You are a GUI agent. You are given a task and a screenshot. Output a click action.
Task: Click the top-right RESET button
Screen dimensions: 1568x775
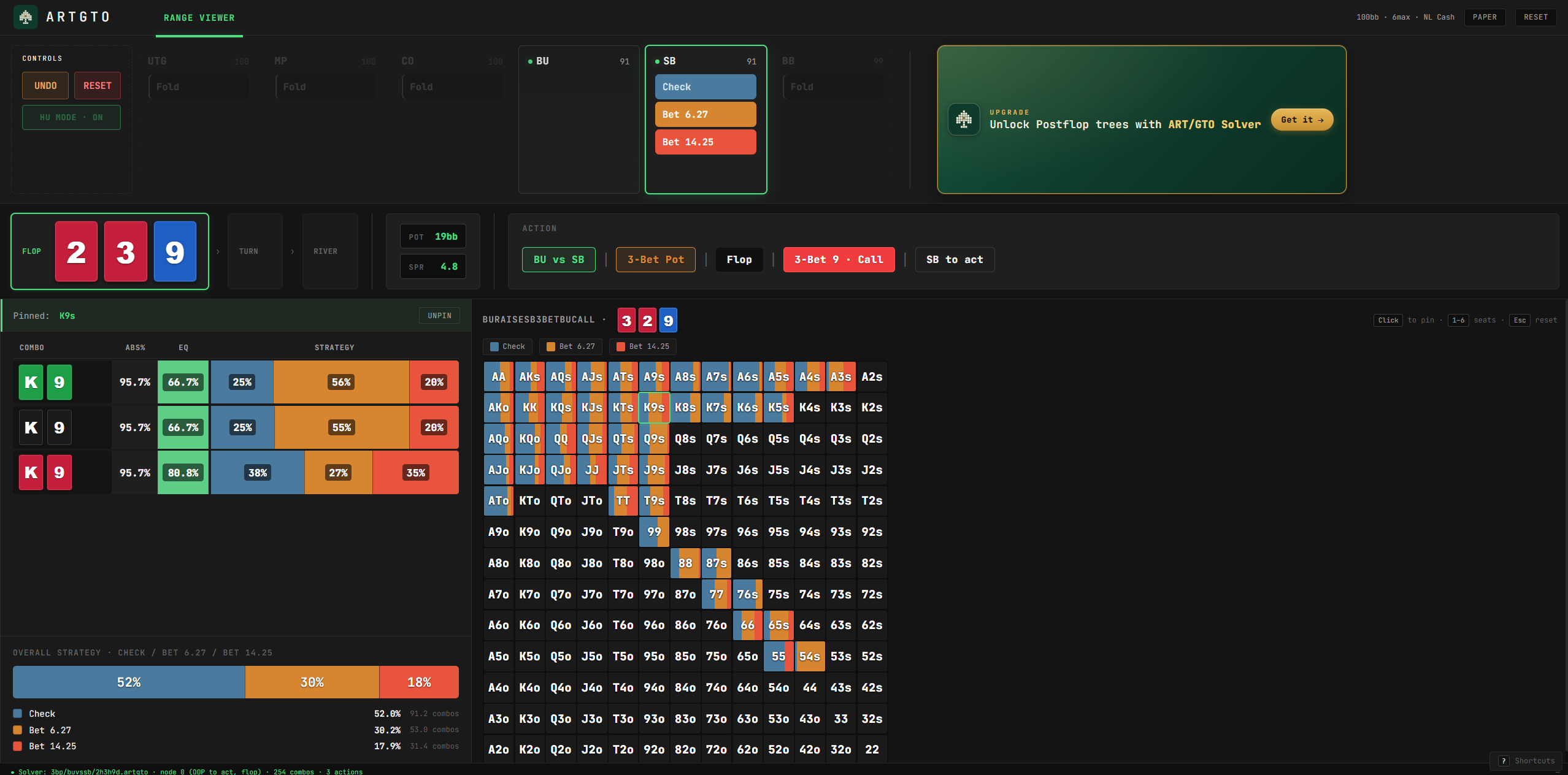[x=1535, y=17]
